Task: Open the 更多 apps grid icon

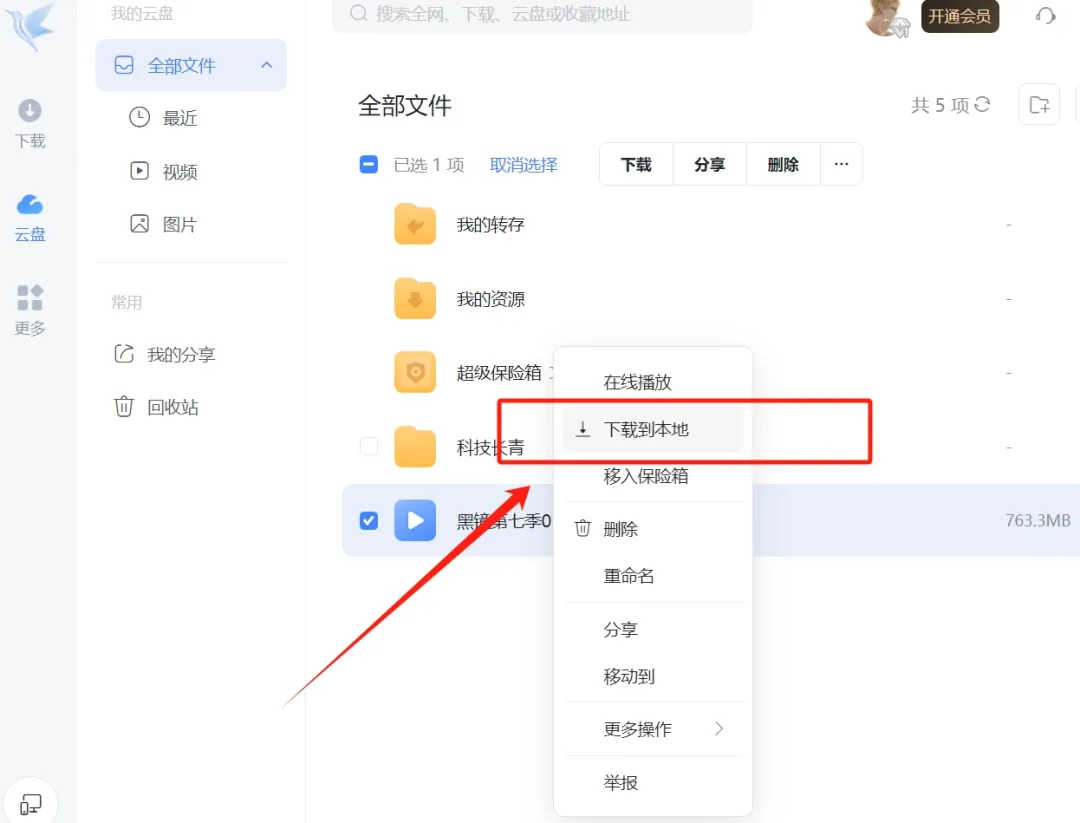Action: [x=30, y=310]
